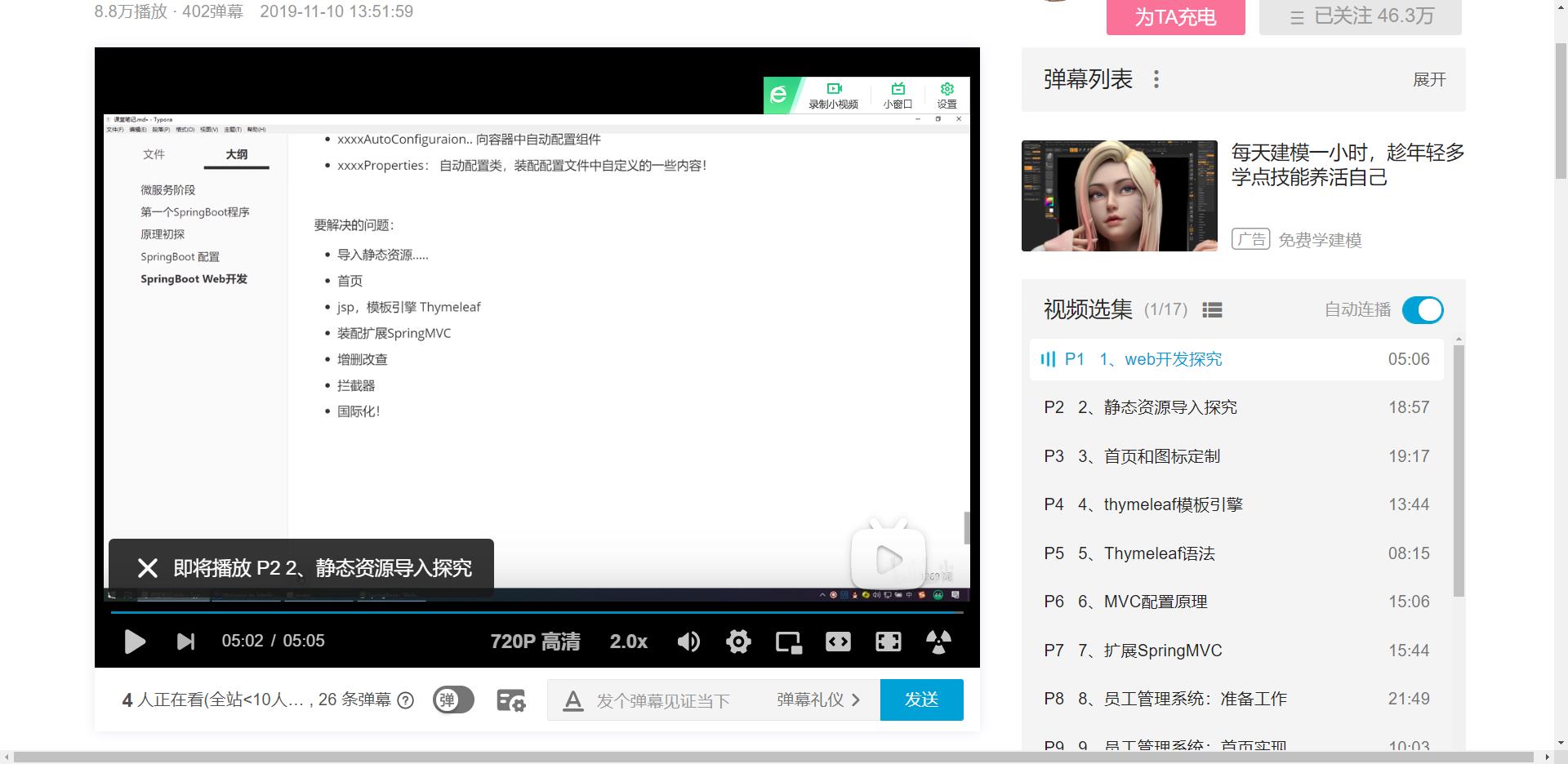Open 弹幕礼仪 etiquette link

coord(818,700)
